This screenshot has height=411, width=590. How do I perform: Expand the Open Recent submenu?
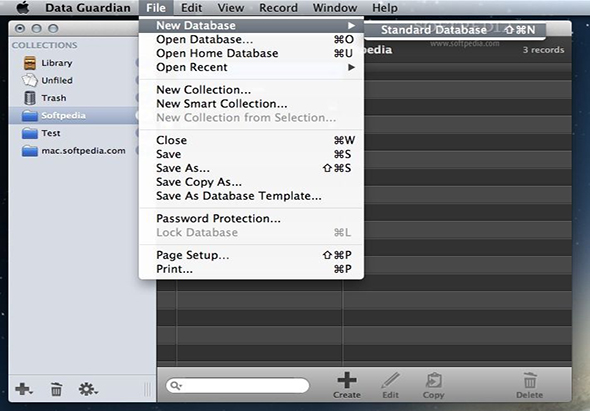(251, 67)
